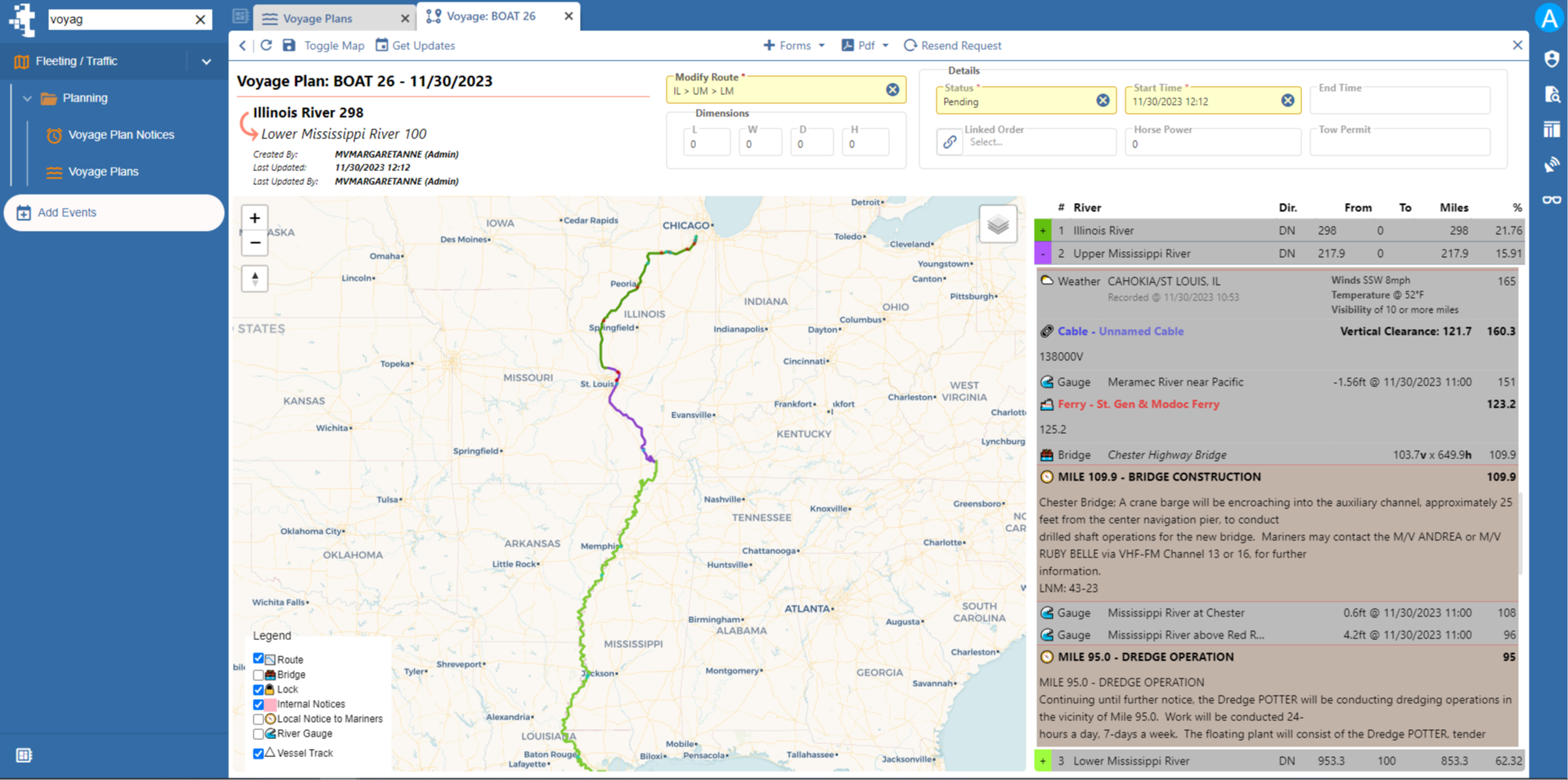Screen dimensions: 1568x780
Task: Click the Horse Power input field
Action: pyautogui.click(x=1212, y=142)
